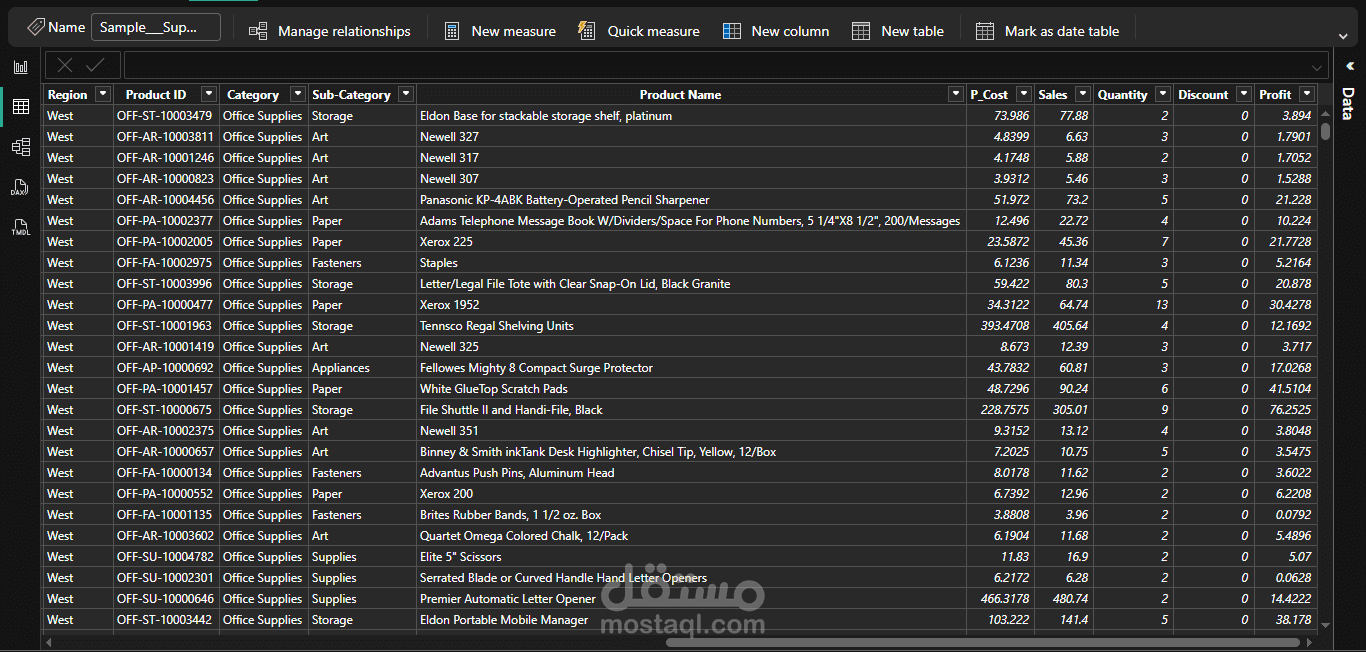Open the Quantity column filter dropdown
This screenshot has height=652, width=1366.
click(x=1162, y=94)
